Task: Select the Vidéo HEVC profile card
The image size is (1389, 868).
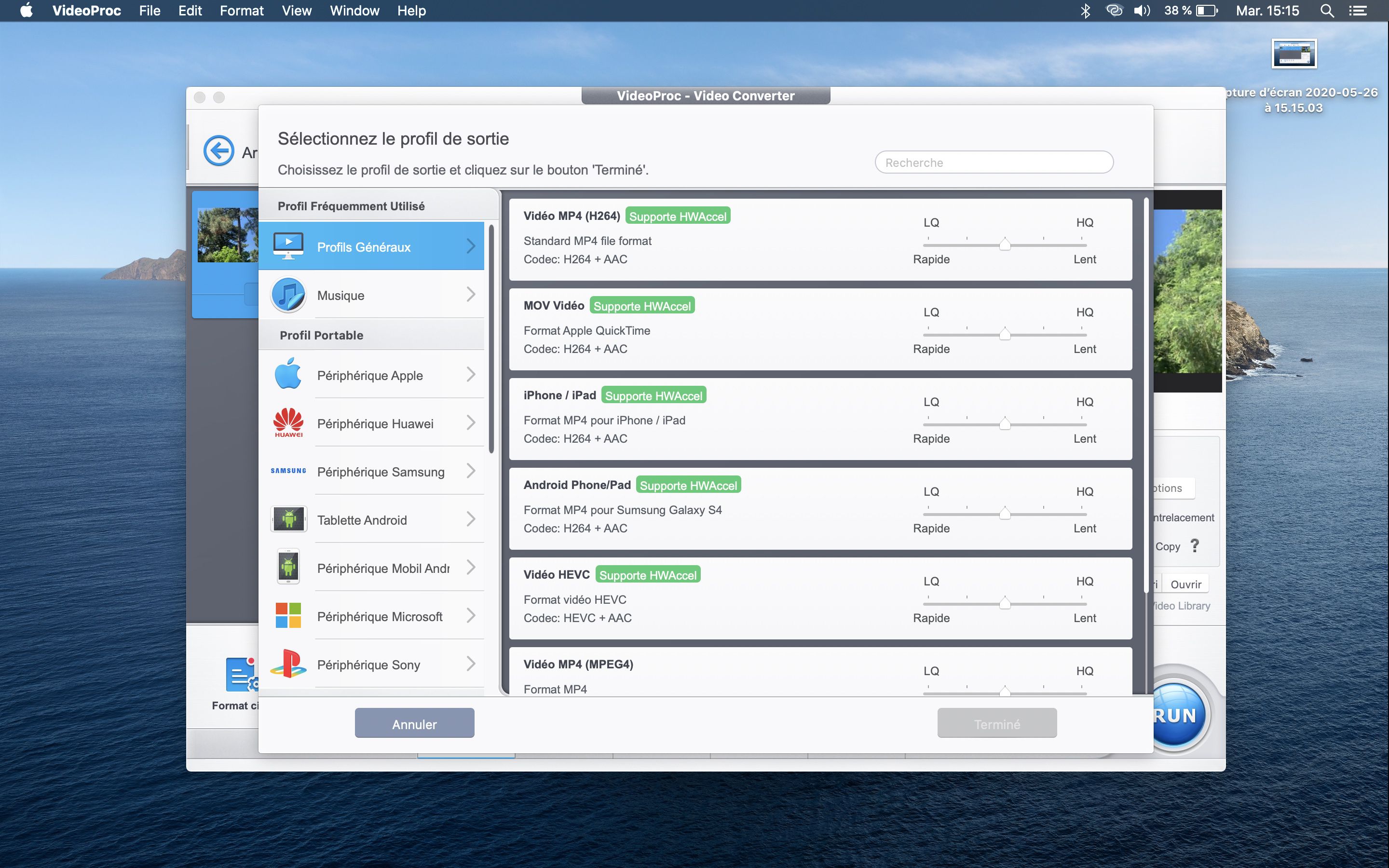Action: [x=820, y=598]
